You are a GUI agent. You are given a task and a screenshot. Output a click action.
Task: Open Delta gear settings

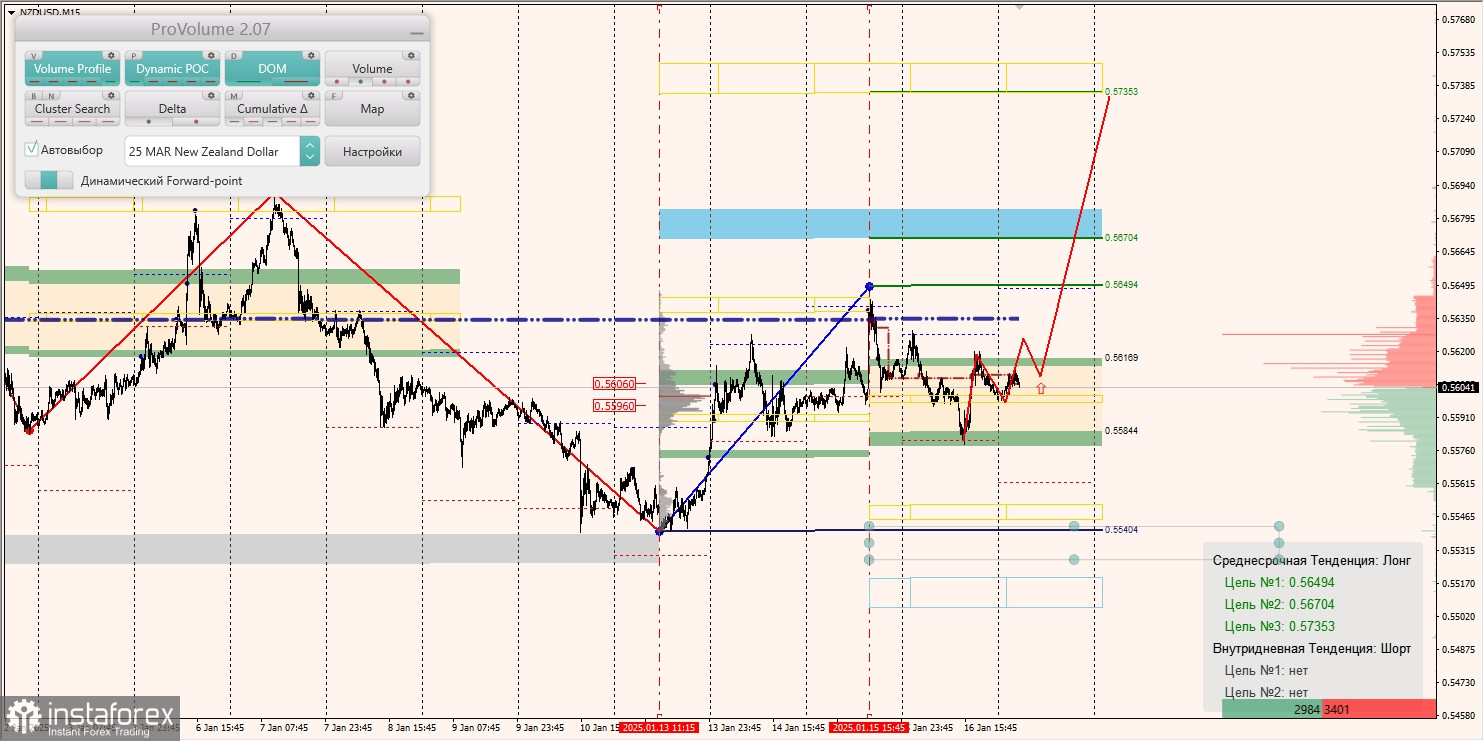coord(211,96)
